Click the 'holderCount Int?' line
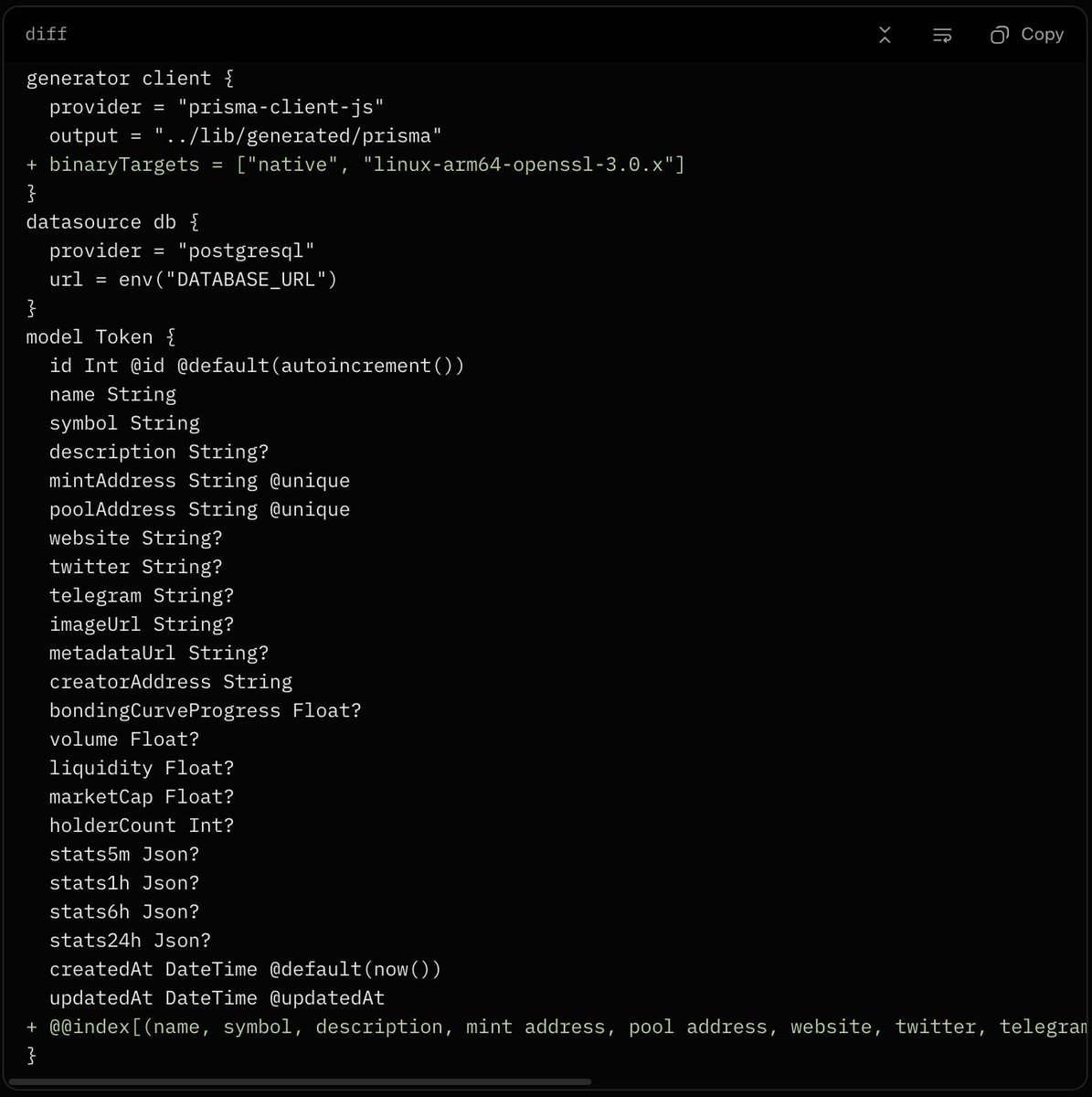 click(142, 826)
